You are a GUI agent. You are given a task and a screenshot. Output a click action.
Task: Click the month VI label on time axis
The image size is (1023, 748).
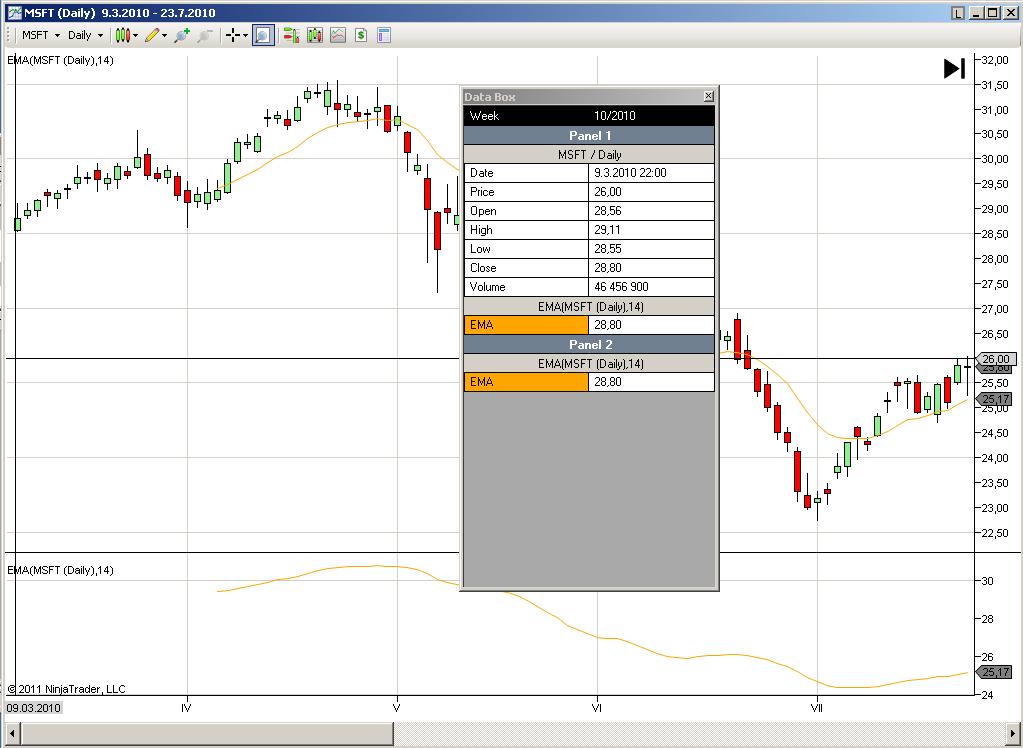(596, 708)
